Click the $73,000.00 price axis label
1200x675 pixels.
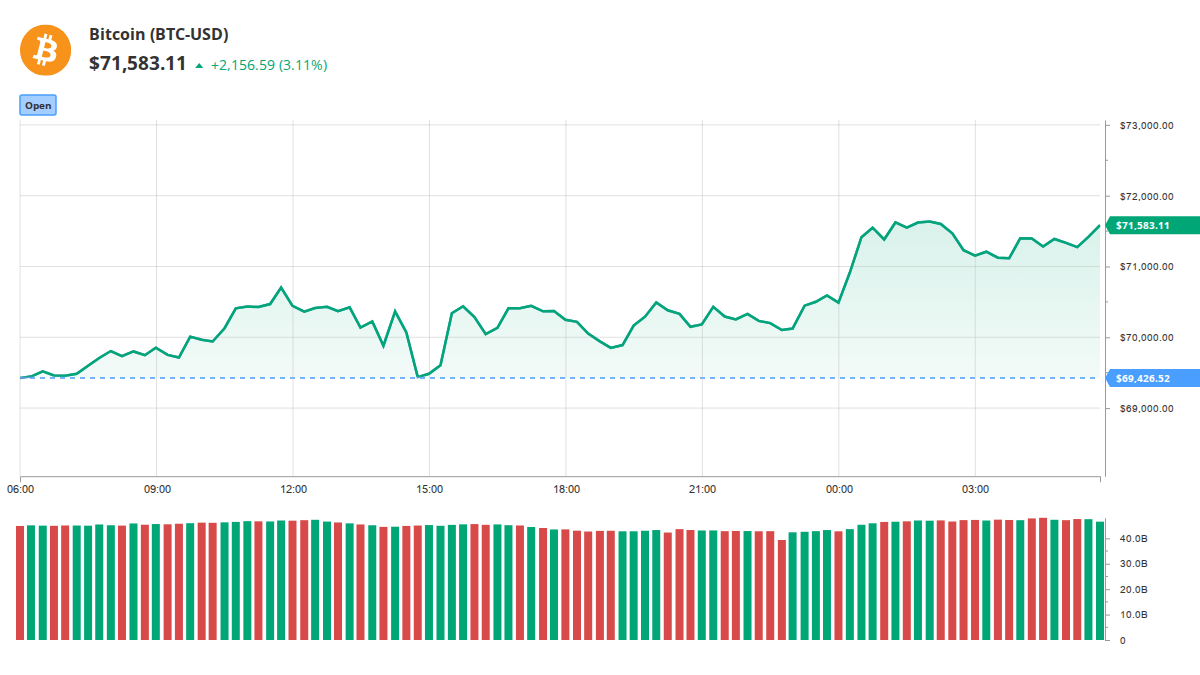coord(1145,126)
